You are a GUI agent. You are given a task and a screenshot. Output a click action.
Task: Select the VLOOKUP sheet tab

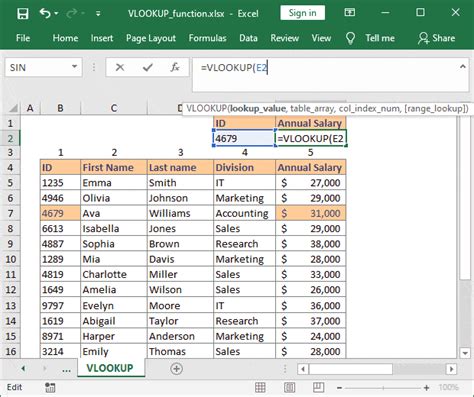pyautogui.click(x=110, y=368)
